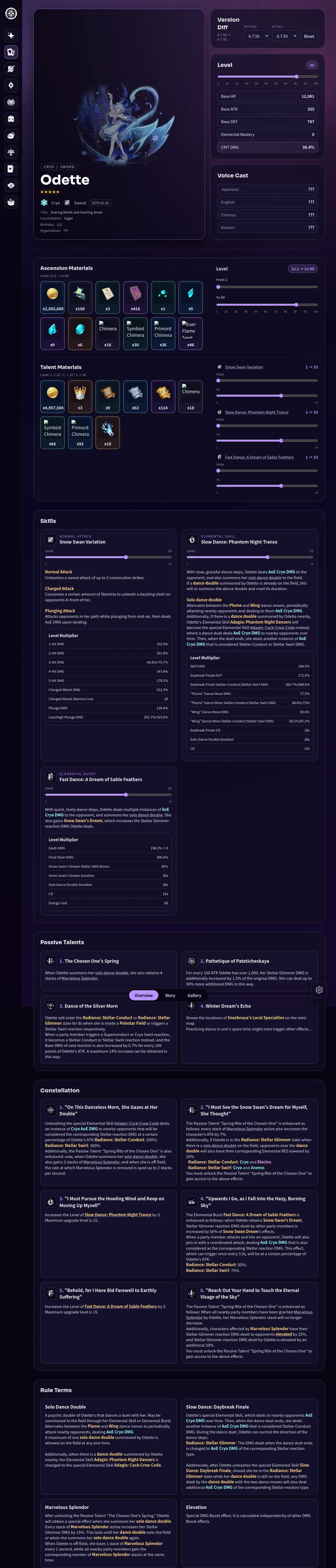Open the After version dropdown
The image size is (336, 1568).
(284, 36)
